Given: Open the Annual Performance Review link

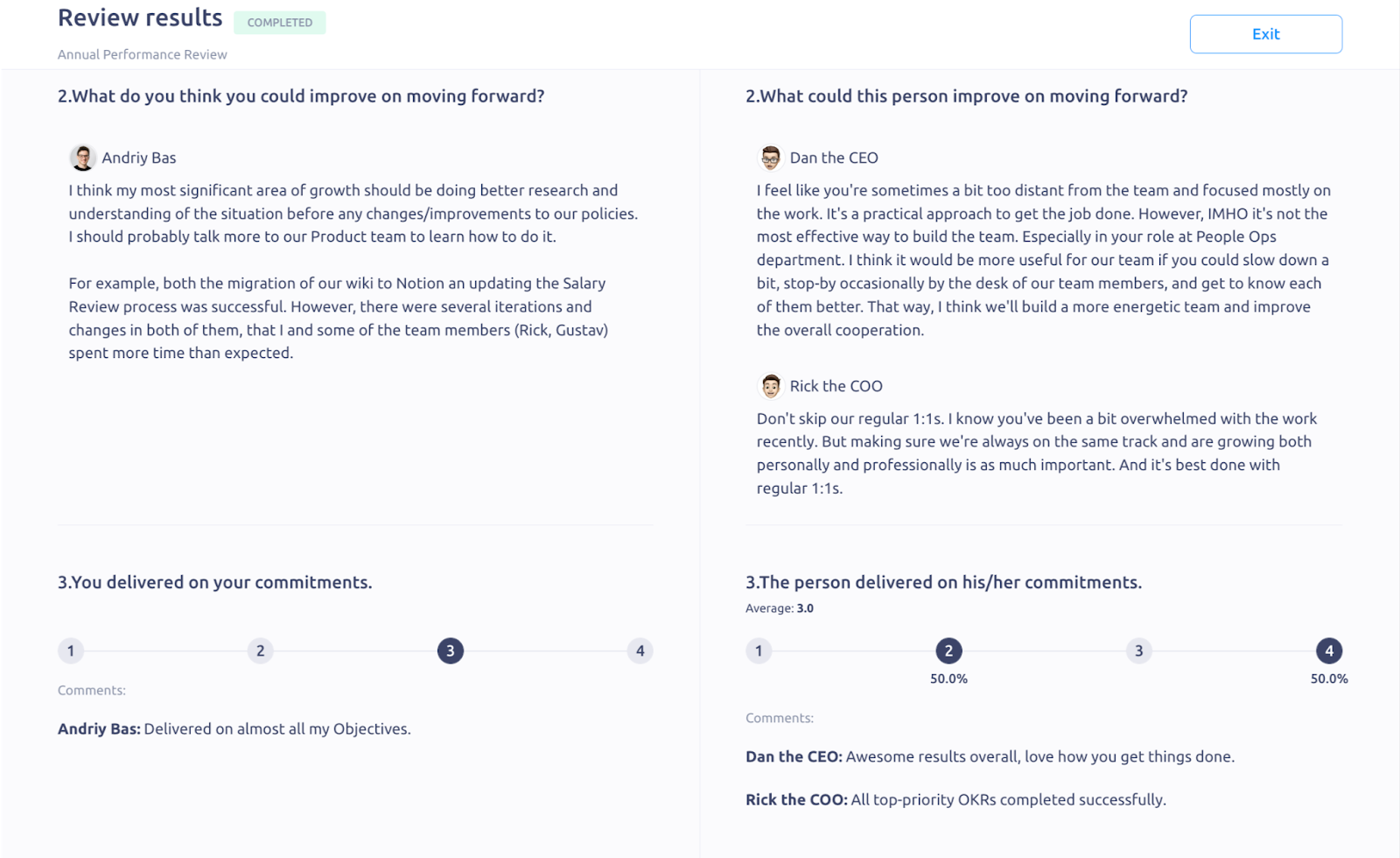Looking at the screenshot, I should pos(142,53).
